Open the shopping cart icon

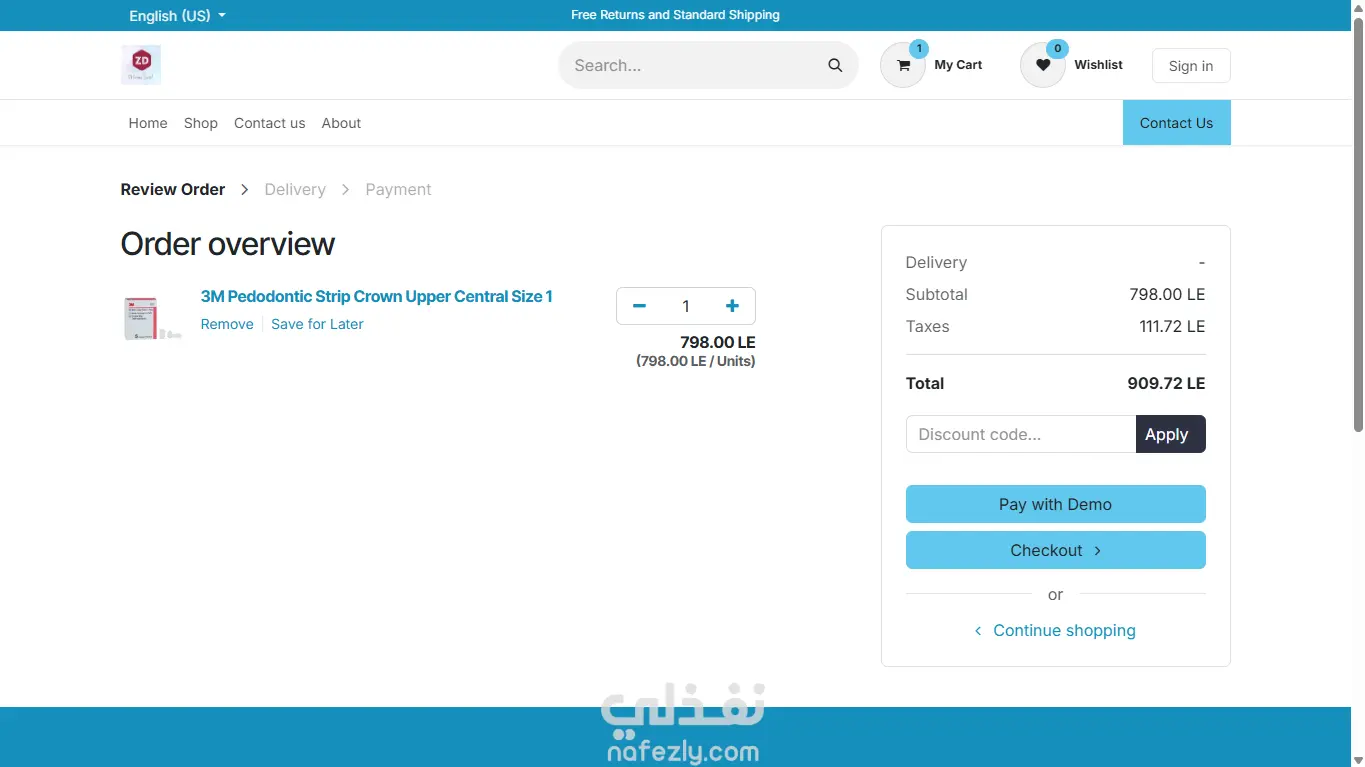[903, 65]
